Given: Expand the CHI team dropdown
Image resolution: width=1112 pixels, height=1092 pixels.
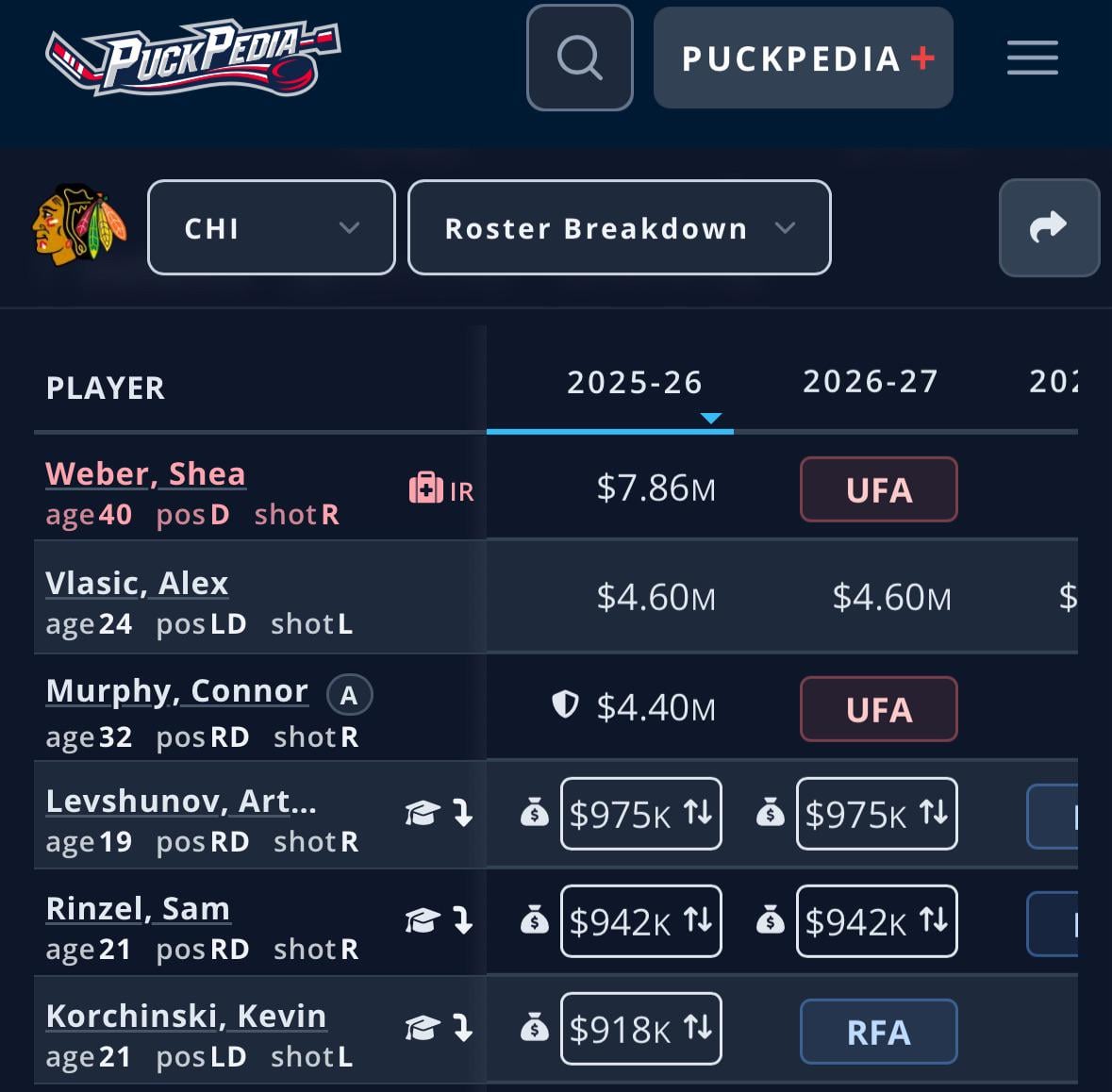Looking at the screenshot, I should 271,228.
